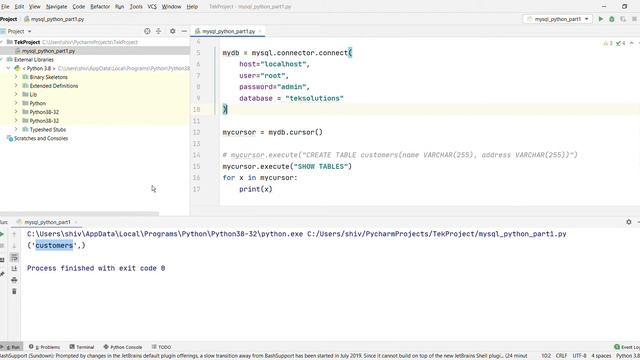The height and width of the screenshot is (360, 640).
Task: Click scroll to end icon in Run console
Action: (14, 269)
